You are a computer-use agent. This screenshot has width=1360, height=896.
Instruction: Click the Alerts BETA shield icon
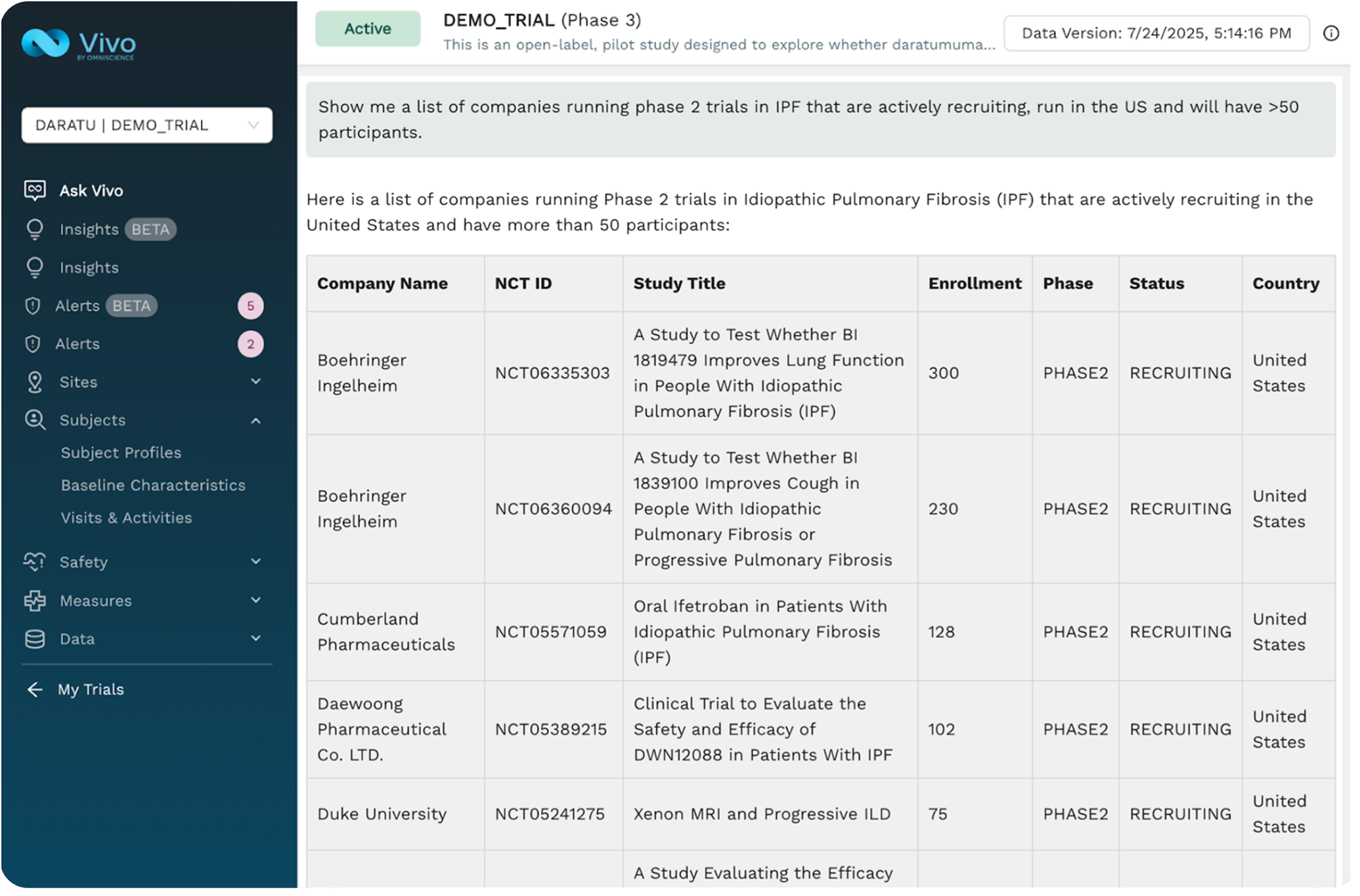(x=33, y=306)
